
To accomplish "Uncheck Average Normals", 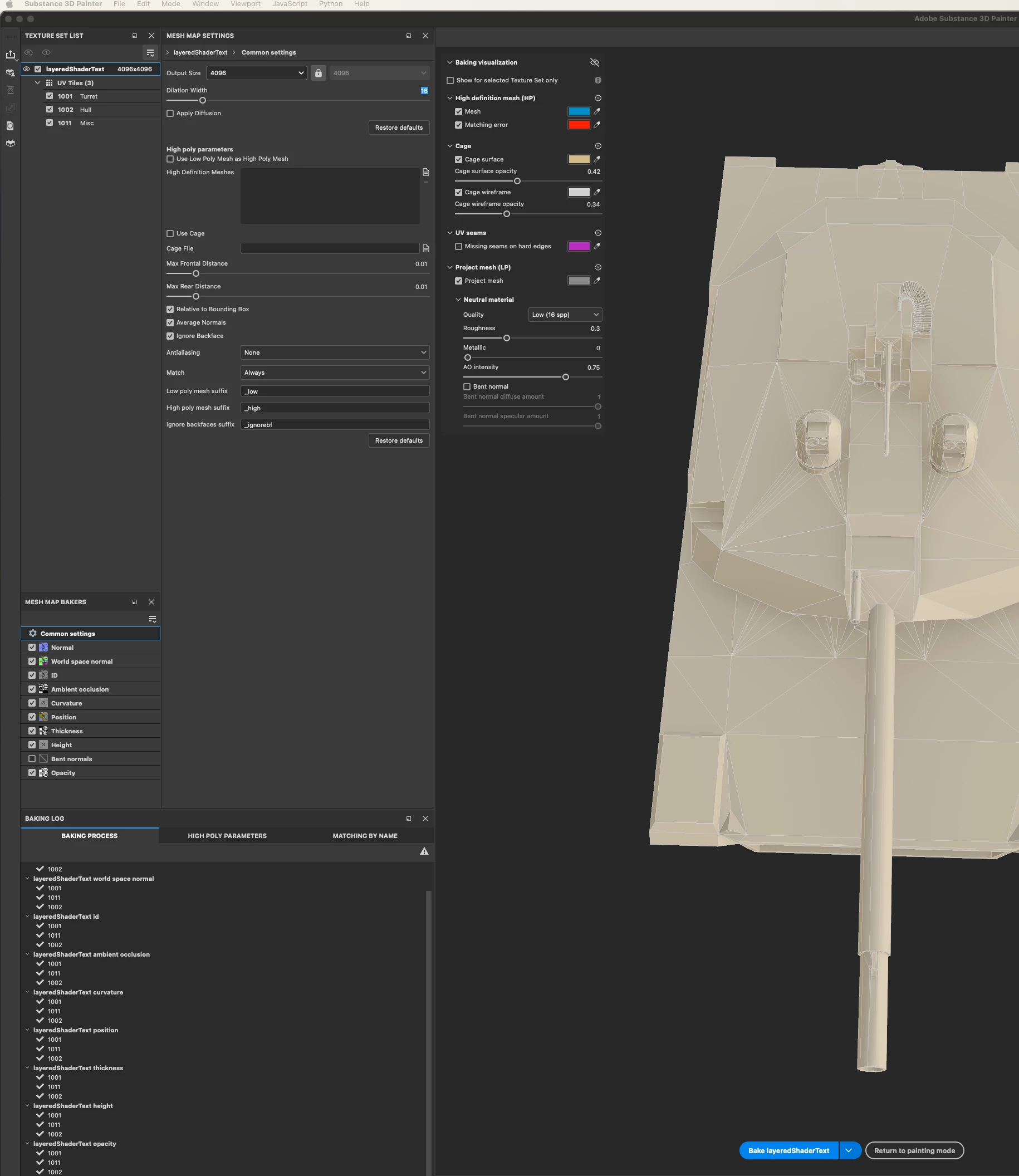I will (170, 323).
